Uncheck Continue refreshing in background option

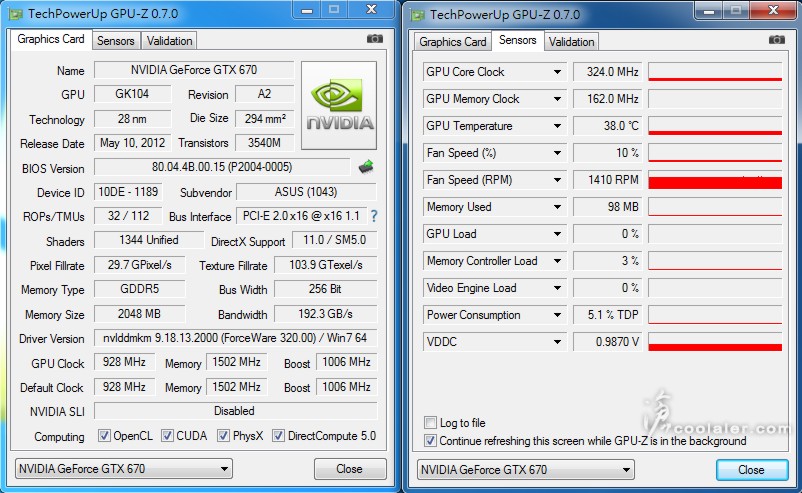click(x=430, y=440)
